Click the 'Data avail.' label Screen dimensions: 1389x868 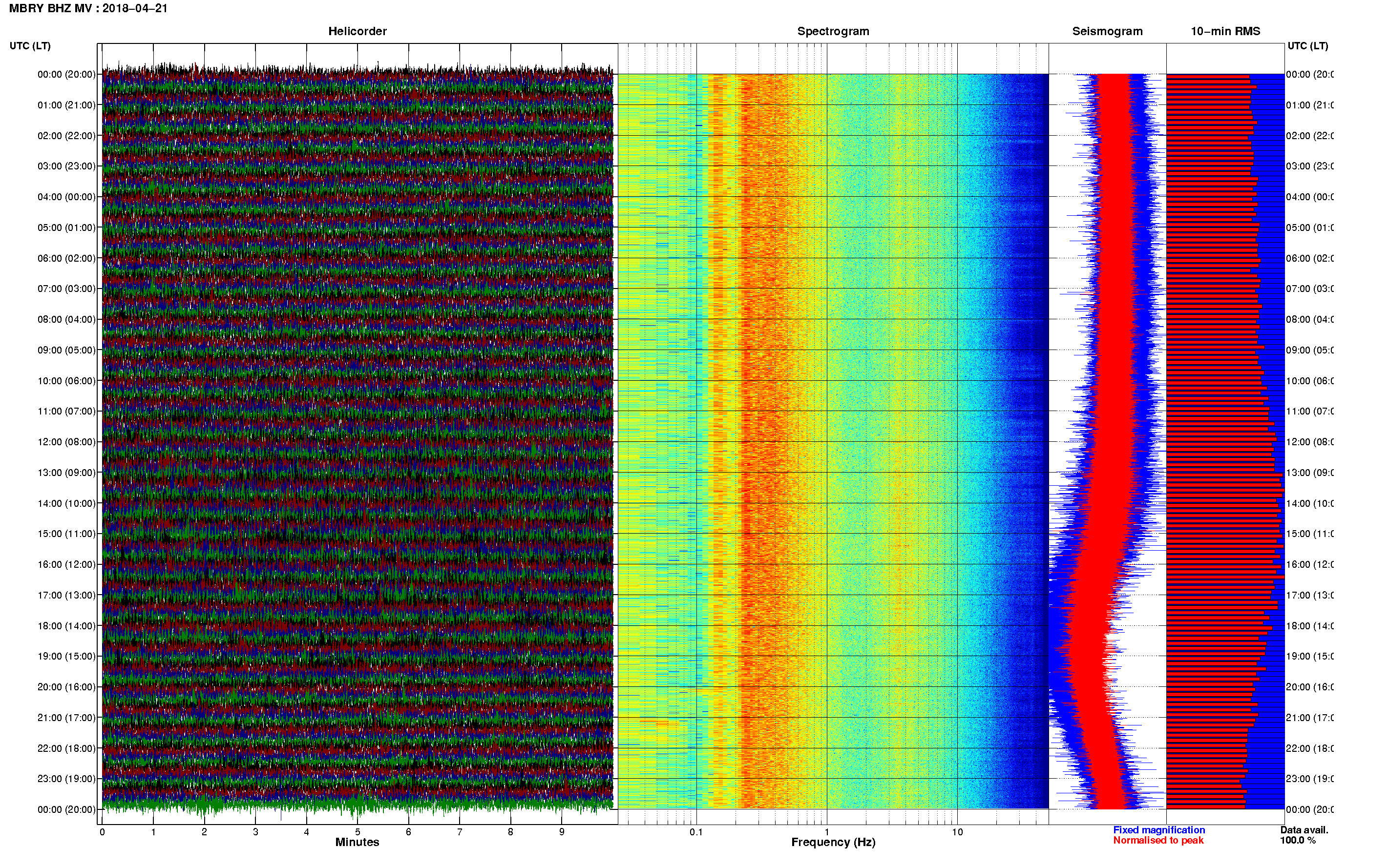click(x=1304, y=830)
